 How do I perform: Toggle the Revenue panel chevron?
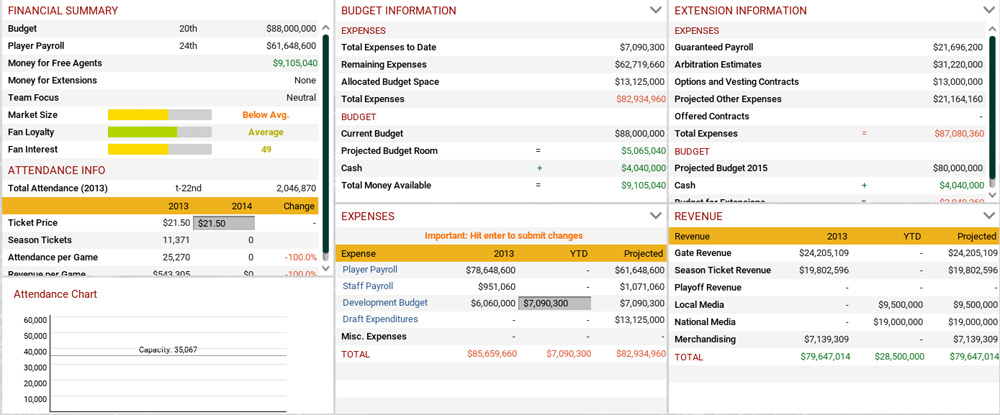pos(989,216)
